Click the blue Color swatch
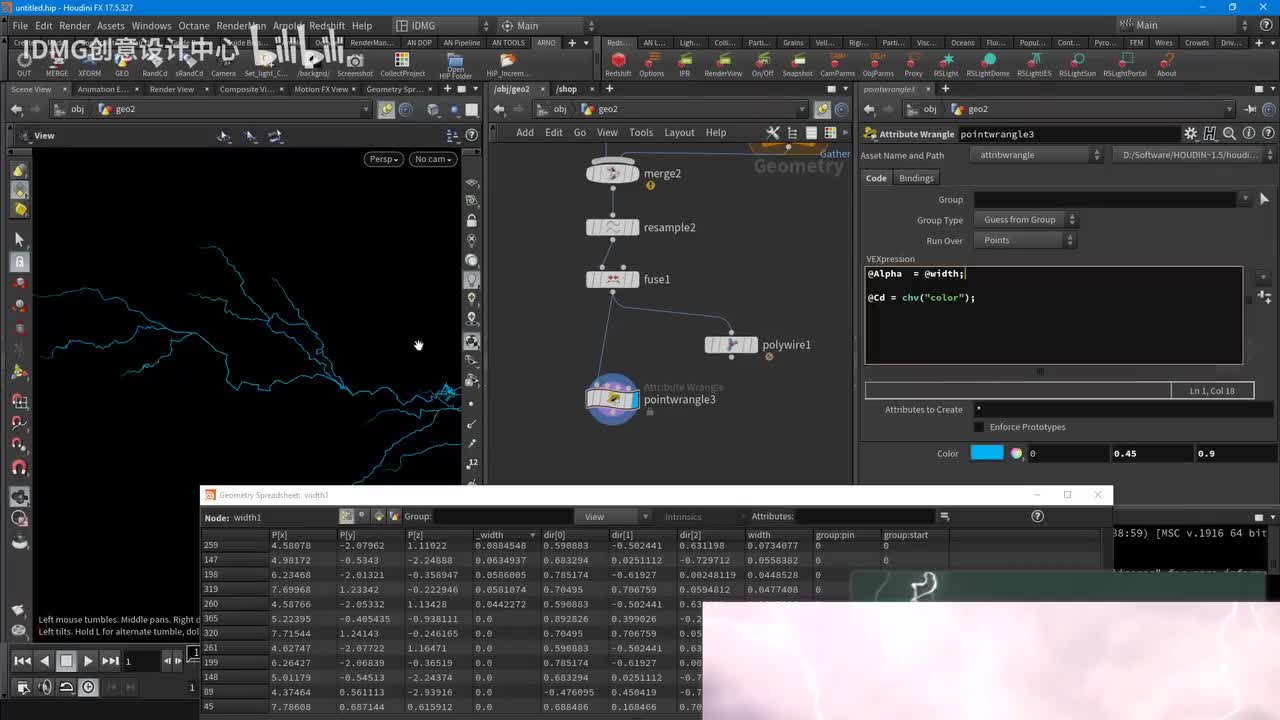Viewport: 1280px width, 720px height. [986, 453]
